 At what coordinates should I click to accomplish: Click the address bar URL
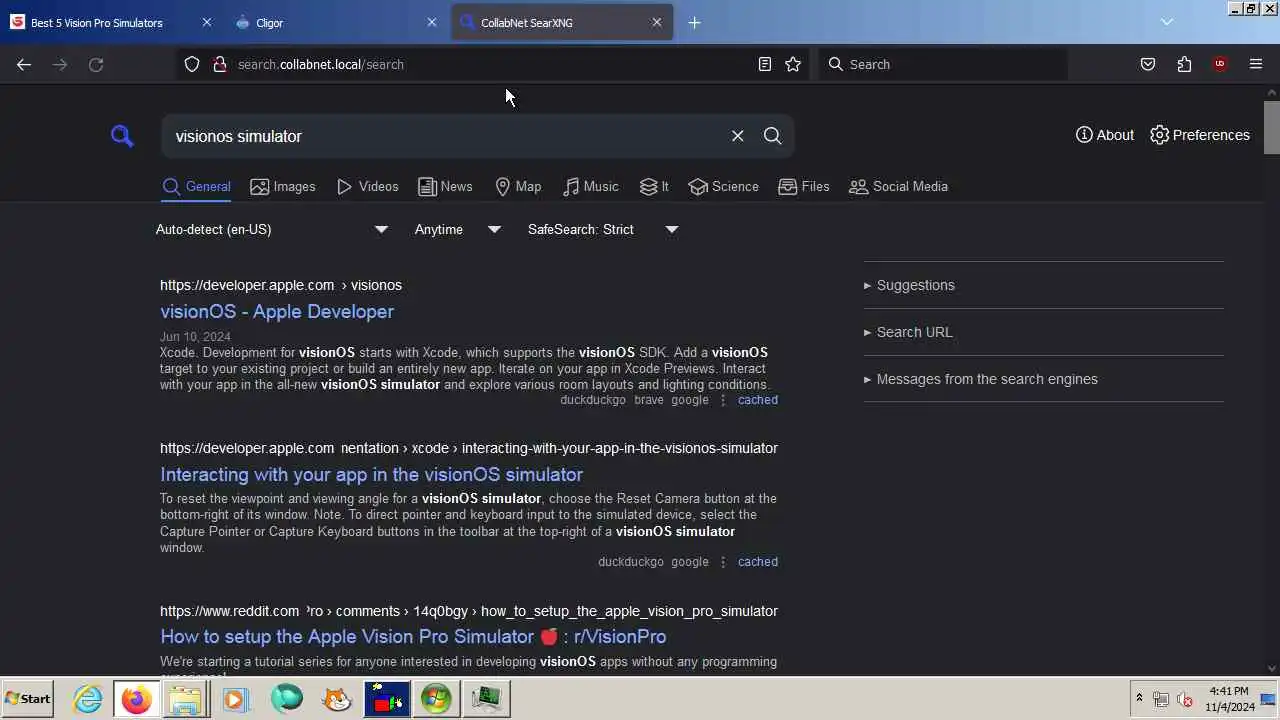(321, 64)
